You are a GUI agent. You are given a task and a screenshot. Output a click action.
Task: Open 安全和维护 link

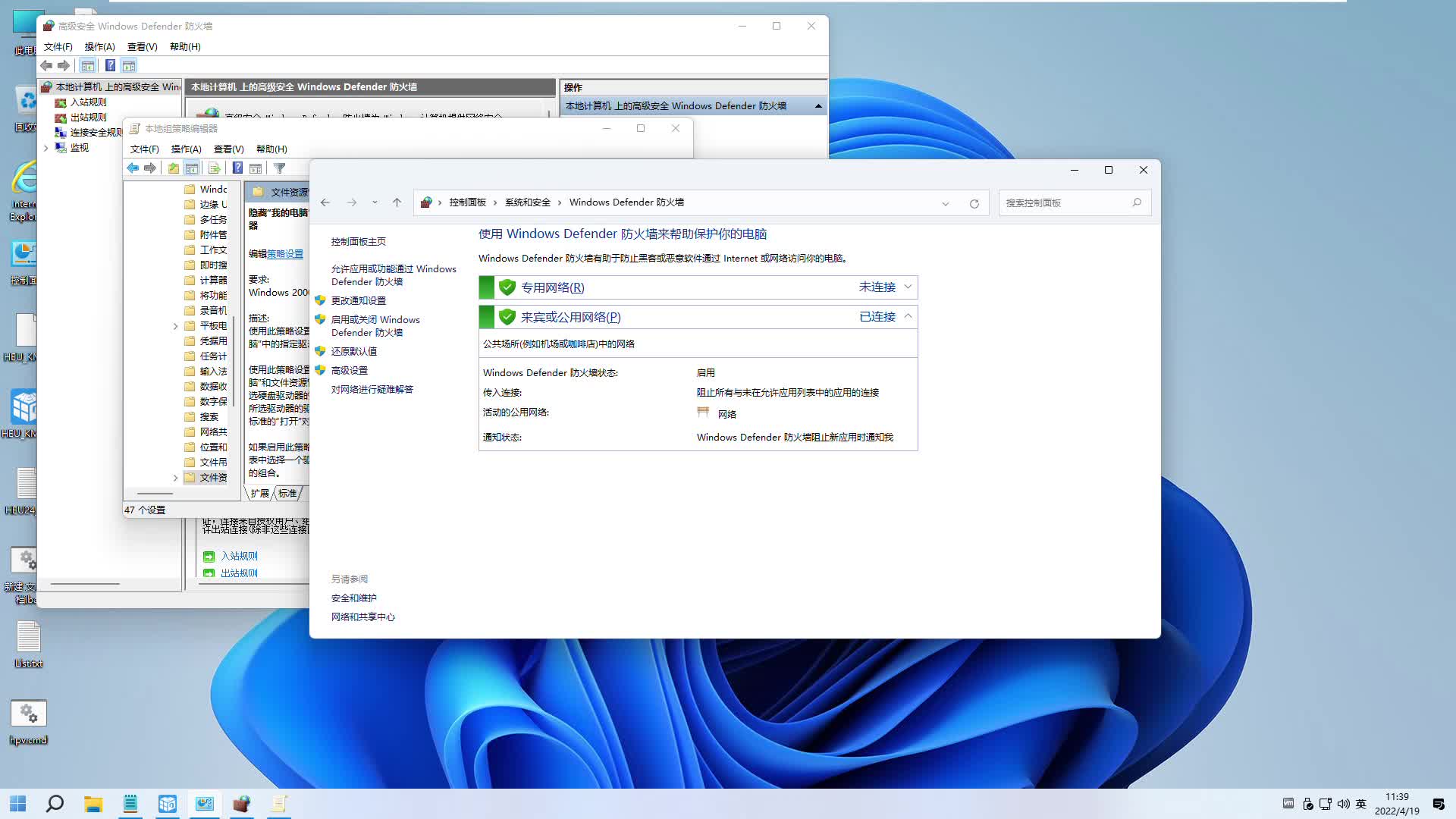354,598
